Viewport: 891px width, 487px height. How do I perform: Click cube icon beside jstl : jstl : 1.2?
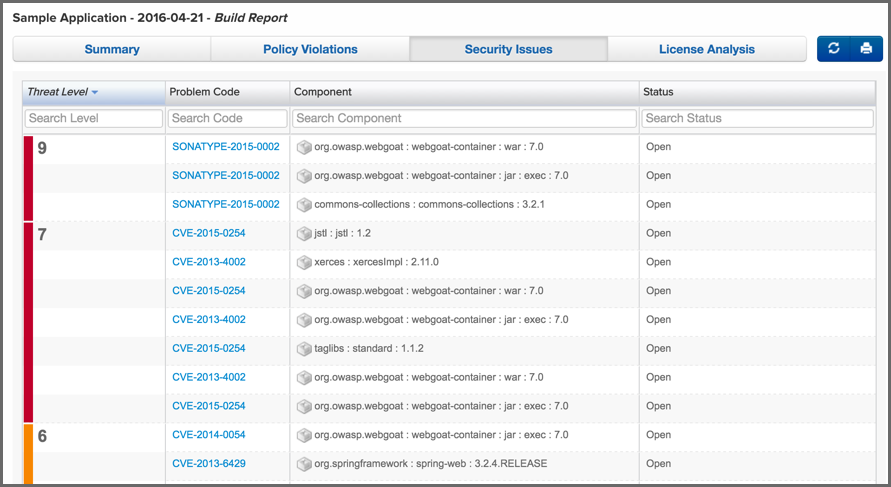304,234
